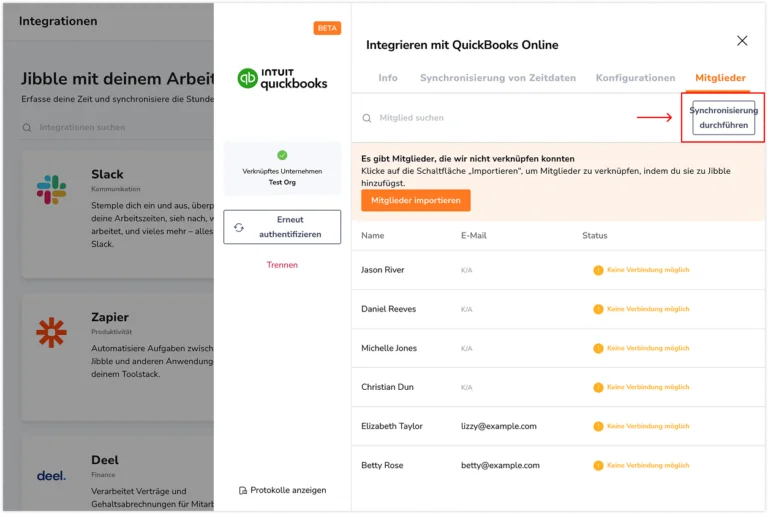Viewport: 768px width, 514px height.
Task: Click Betty Rose's Keine Verbindung möglich status
Action: (x=648, y=465)
